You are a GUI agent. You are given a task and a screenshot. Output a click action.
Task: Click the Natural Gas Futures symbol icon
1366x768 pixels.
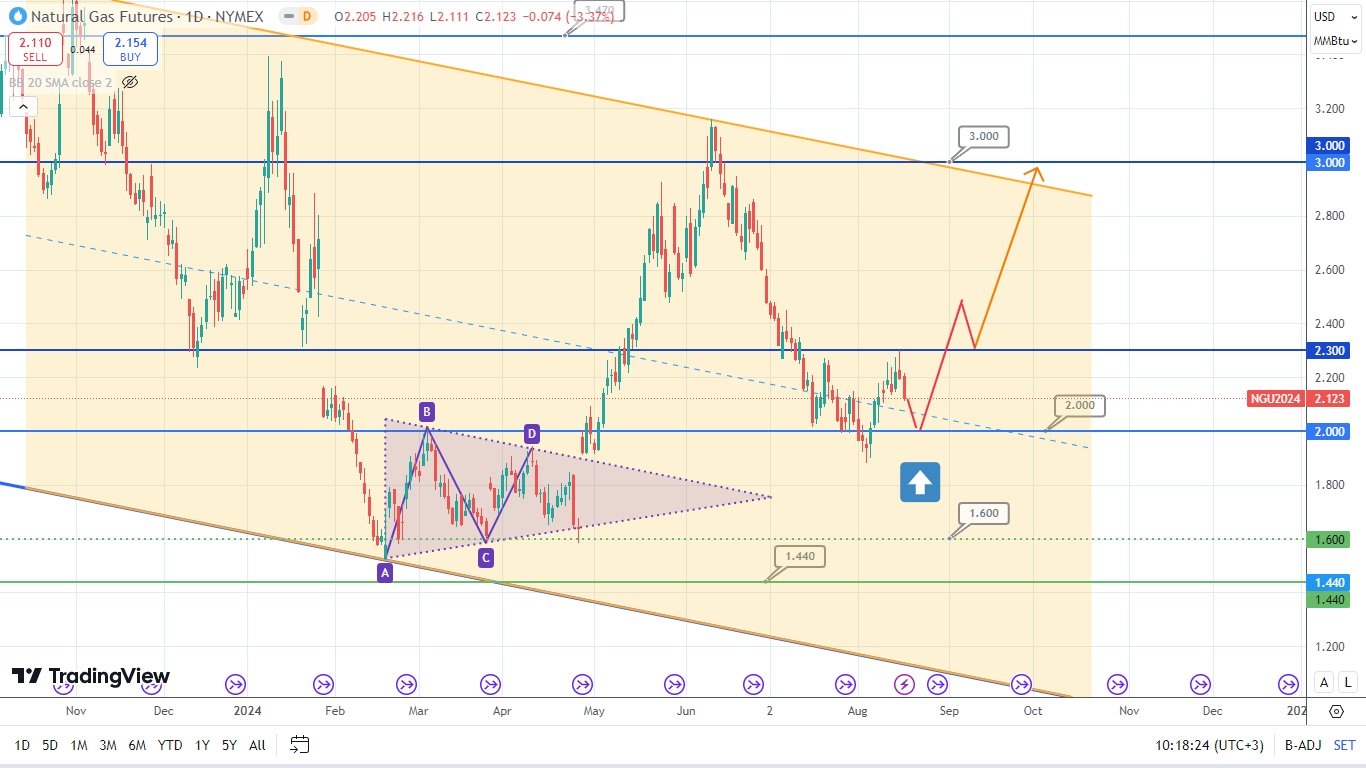coord(18,16)
